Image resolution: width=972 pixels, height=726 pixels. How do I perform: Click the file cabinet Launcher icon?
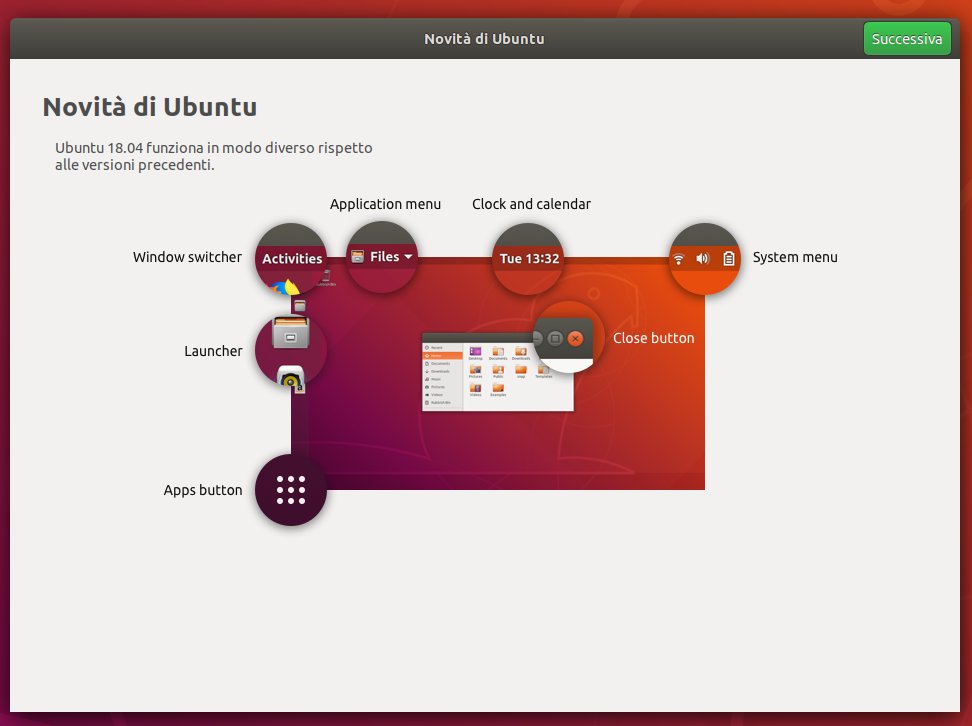click(x=291, y=333)
